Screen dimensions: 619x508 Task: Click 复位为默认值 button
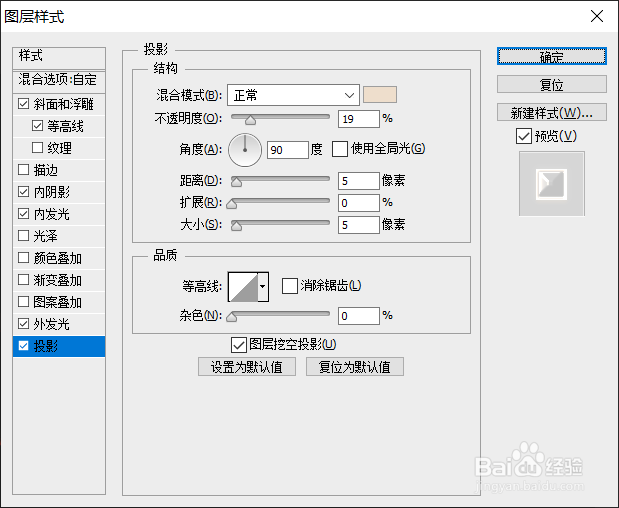click(x=355, y=367)
